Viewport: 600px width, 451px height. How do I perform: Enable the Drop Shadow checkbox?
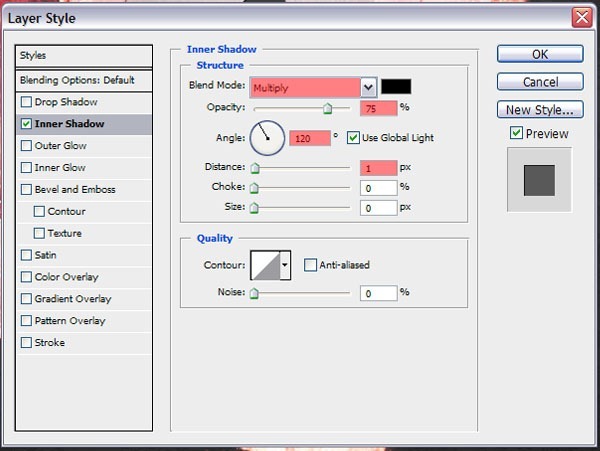pos(26,102)
